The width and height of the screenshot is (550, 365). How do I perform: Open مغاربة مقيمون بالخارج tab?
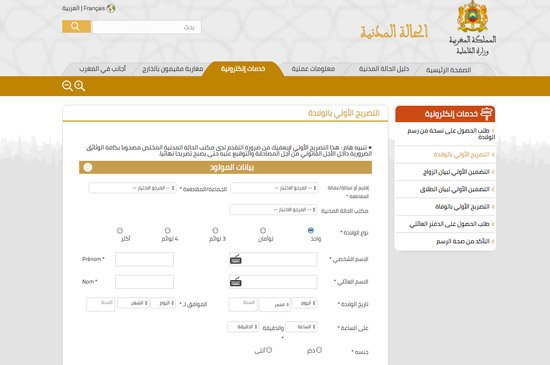(x=173, y=69)
